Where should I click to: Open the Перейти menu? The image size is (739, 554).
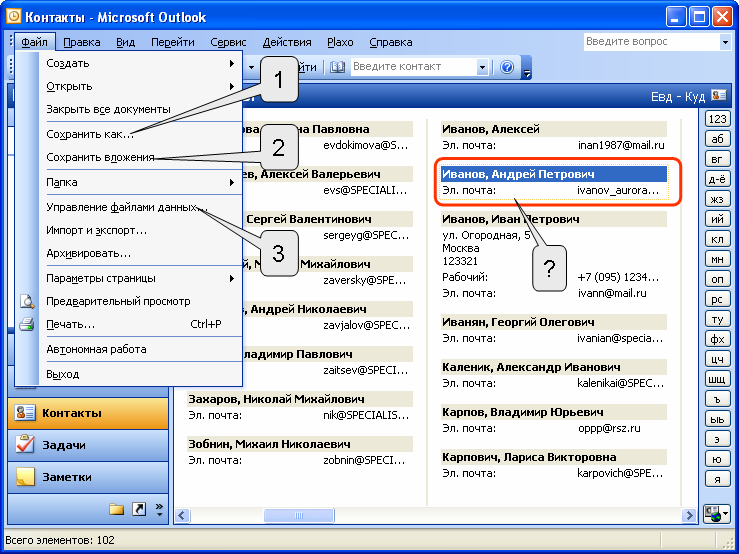click(172, 42)
